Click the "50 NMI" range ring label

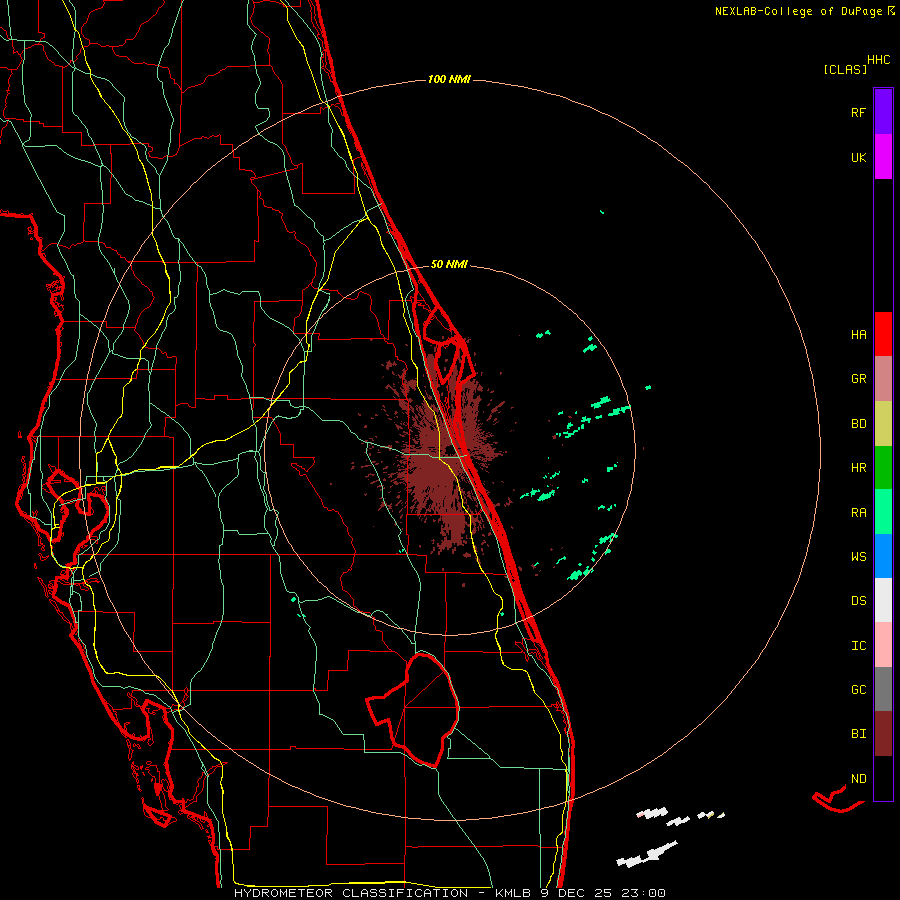[449, 264]
